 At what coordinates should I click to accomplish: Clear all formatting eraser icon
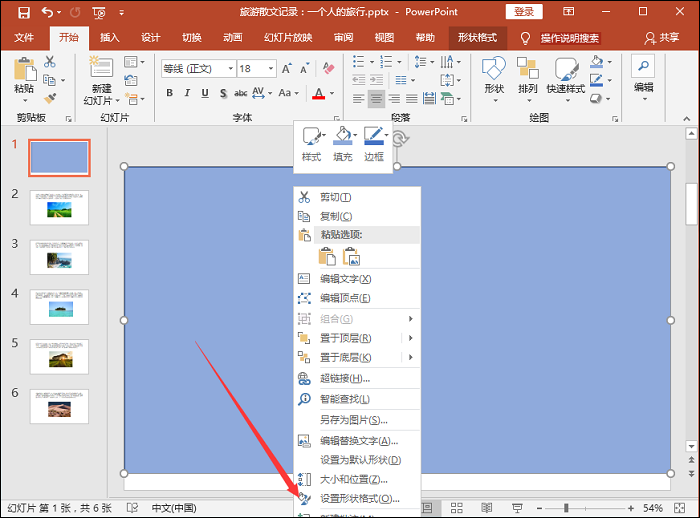click(328, 68)
